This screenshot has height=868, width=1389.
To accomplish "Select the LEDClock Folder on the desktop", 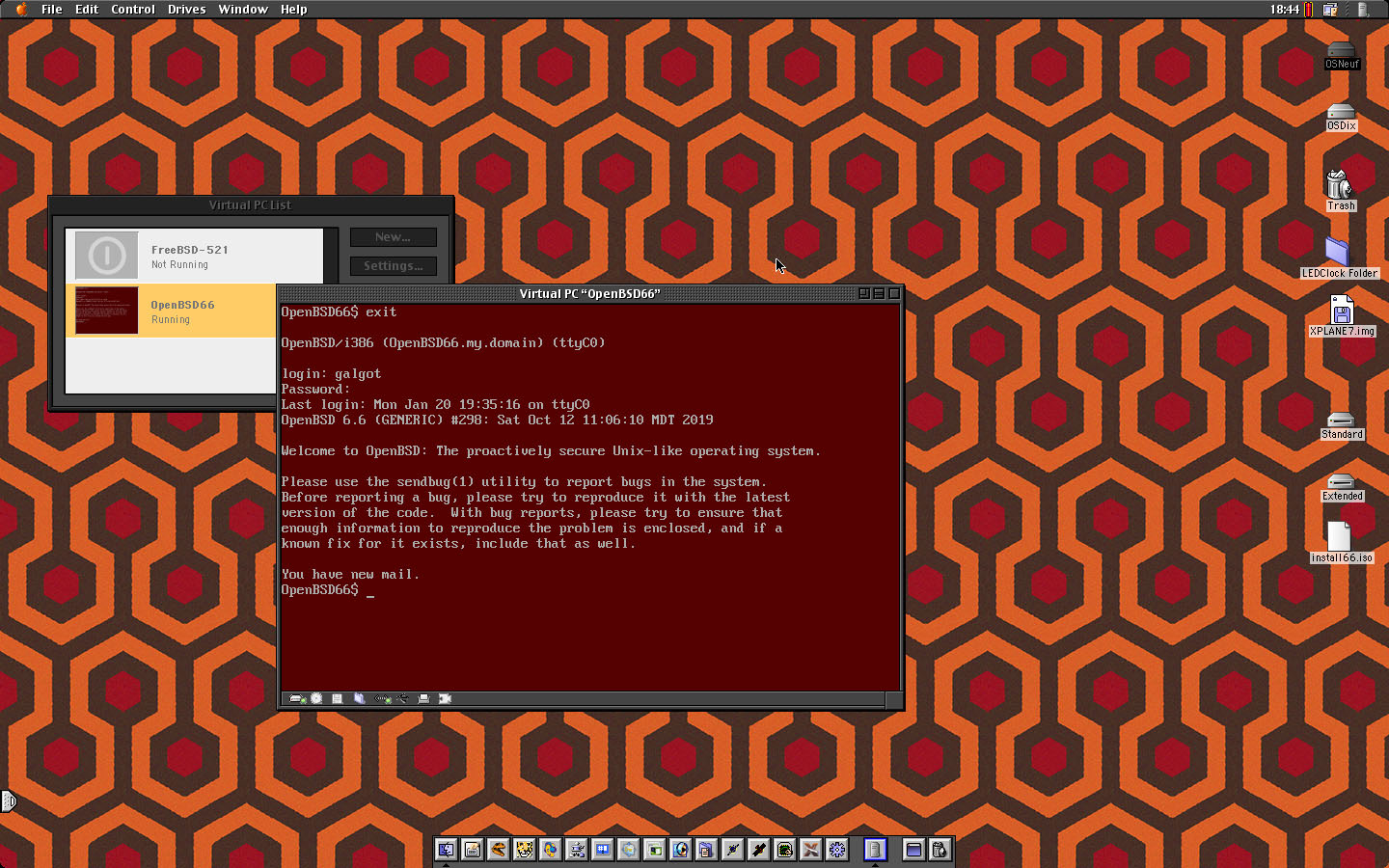I will [1339, 258].
